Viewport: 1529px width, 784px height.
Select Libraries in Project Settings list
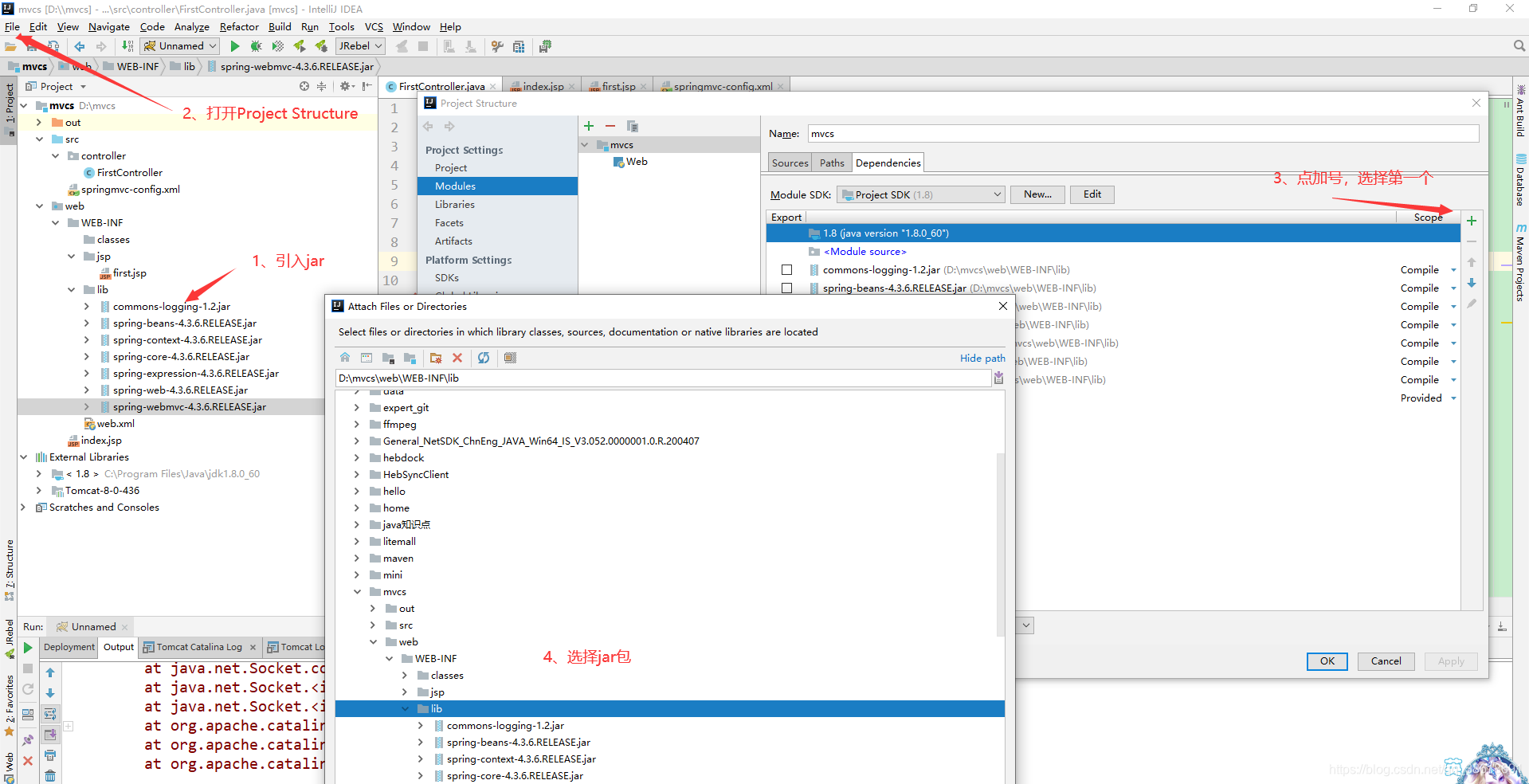pyautogui.click(x=455, y=205)
